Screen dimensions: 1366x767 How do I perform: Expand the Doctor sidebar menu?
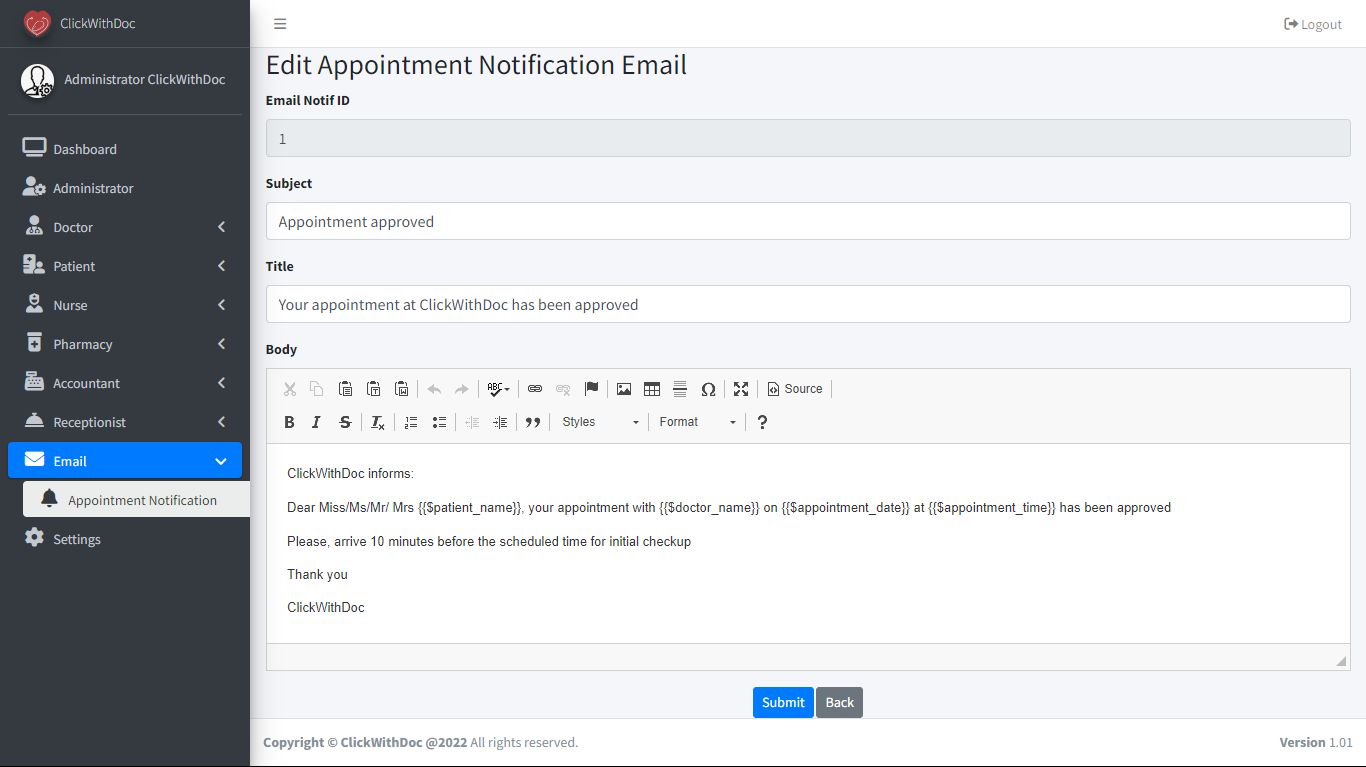[x=125, y=227]
